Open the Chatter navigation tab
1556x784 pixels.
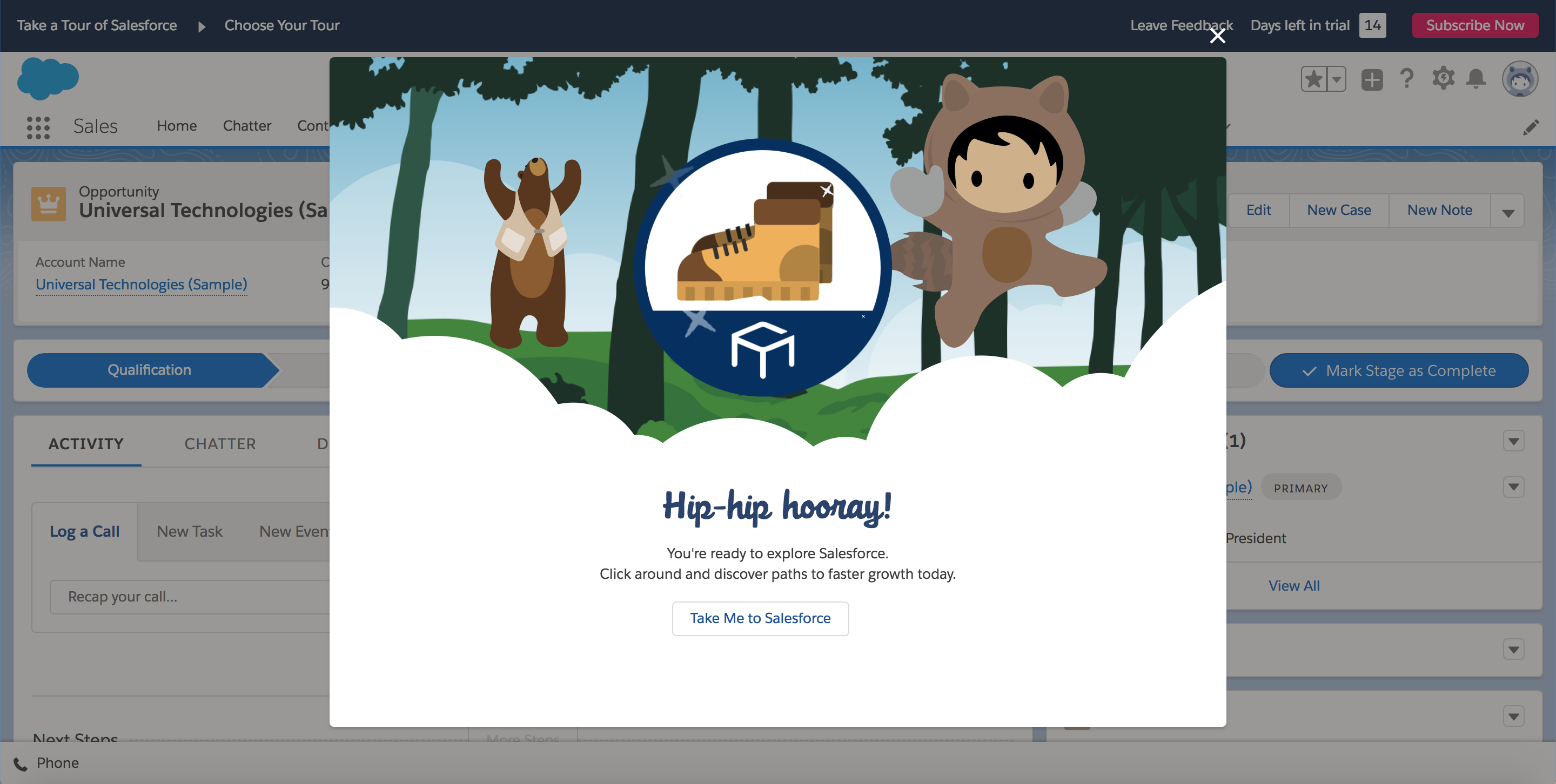tap(247, 125)
